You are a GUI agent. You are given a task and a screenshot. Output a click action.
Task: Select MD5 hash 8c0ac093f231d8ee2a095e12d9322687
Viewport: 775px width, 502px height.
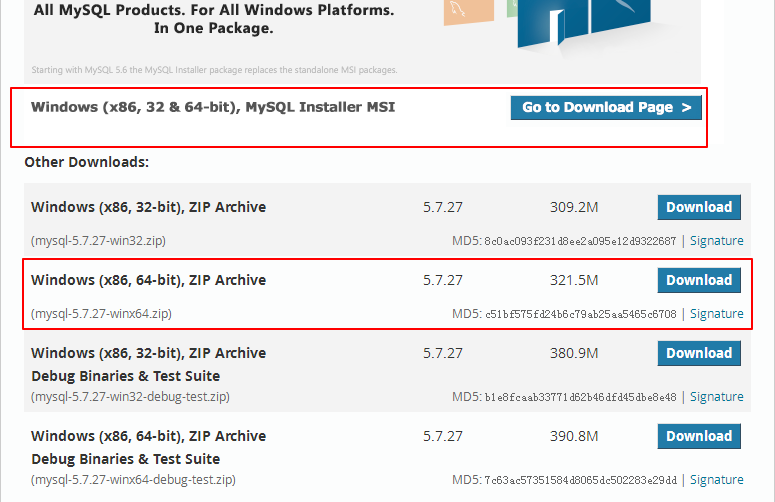pos(580,241)
